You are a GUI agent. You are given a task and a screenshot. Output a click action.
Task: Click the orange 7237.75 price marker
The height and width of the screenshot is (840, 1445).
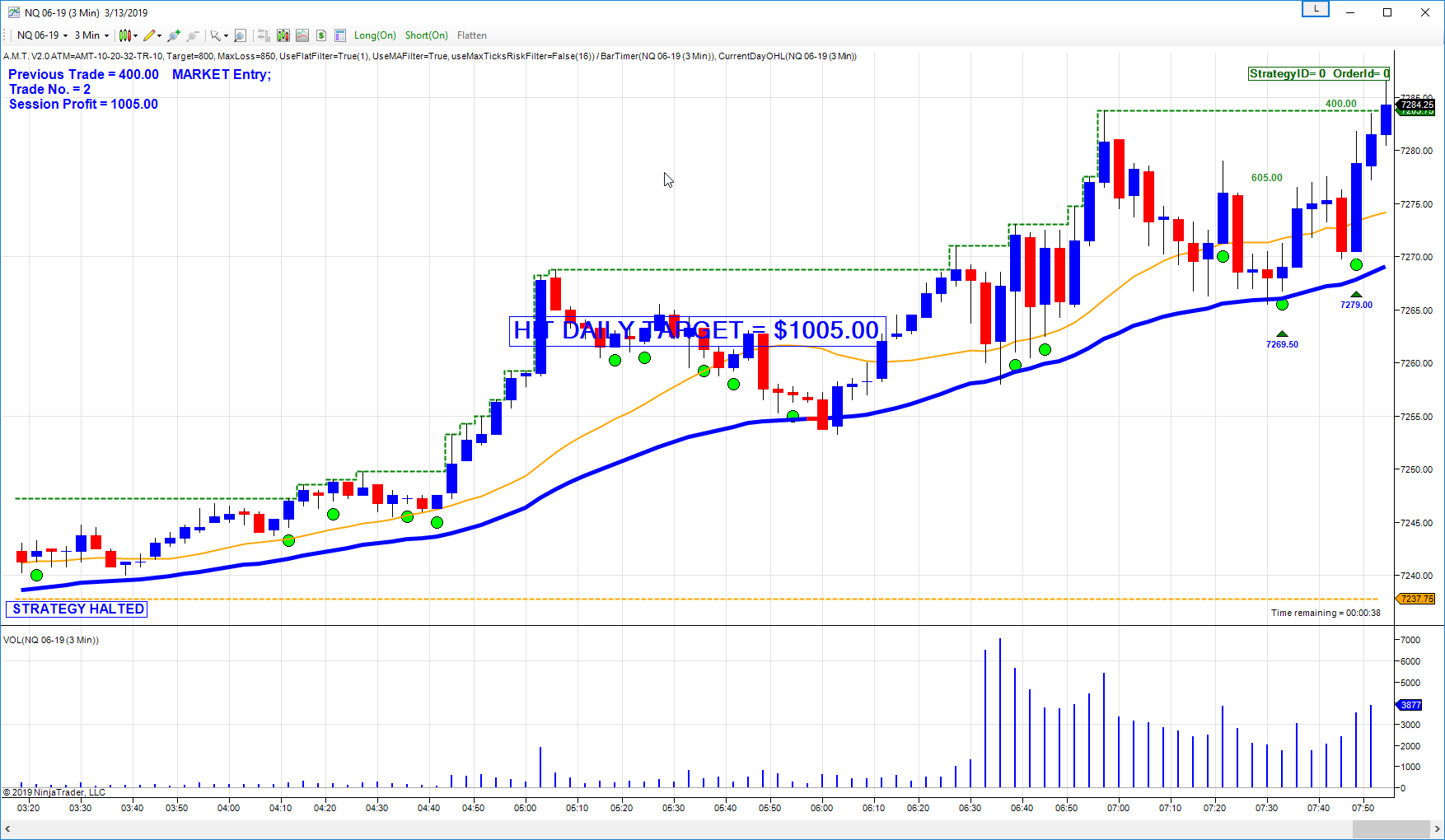[1415, 599]
